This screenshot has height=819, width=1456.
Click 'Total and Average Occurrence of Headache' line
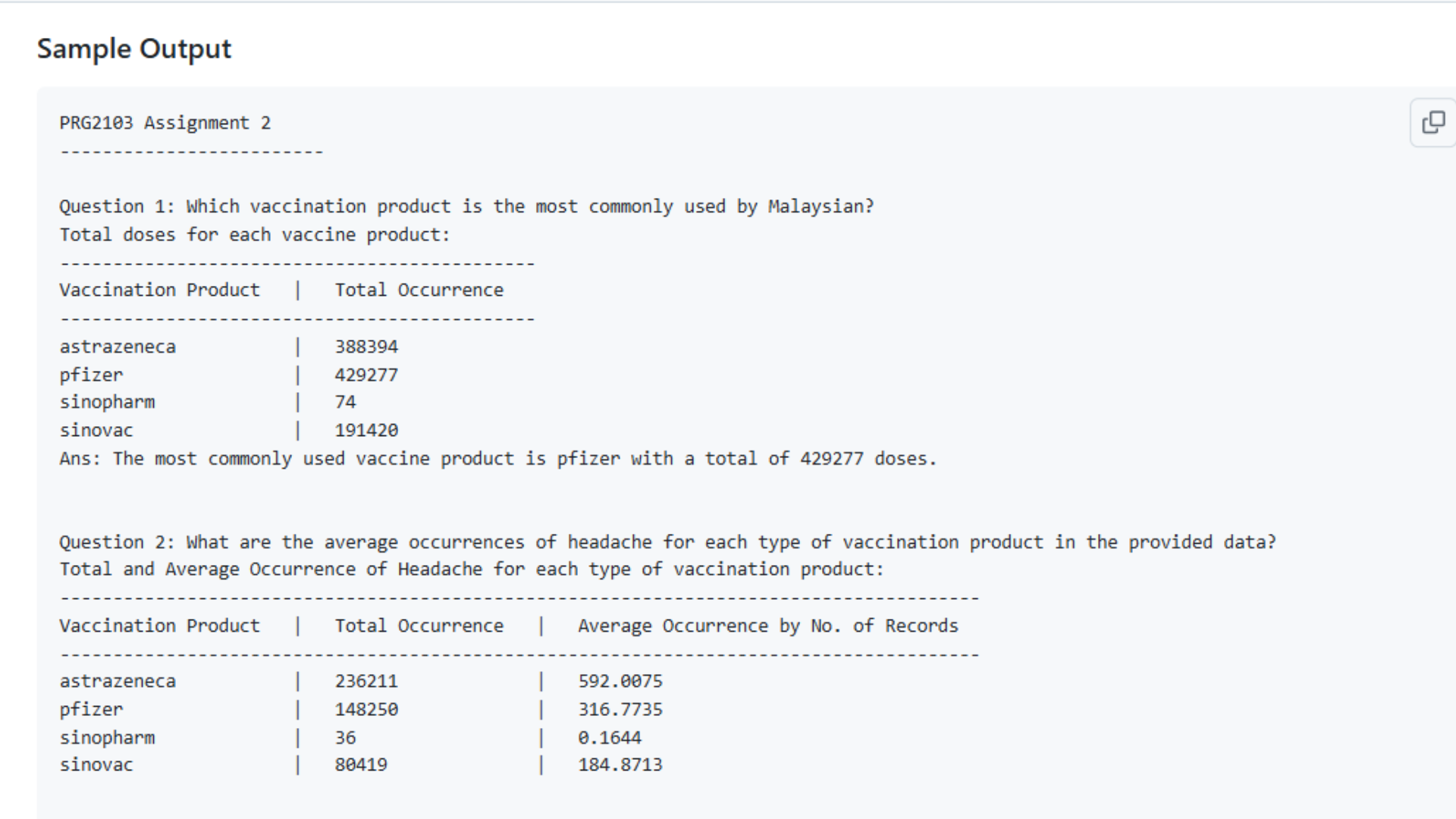471,569
